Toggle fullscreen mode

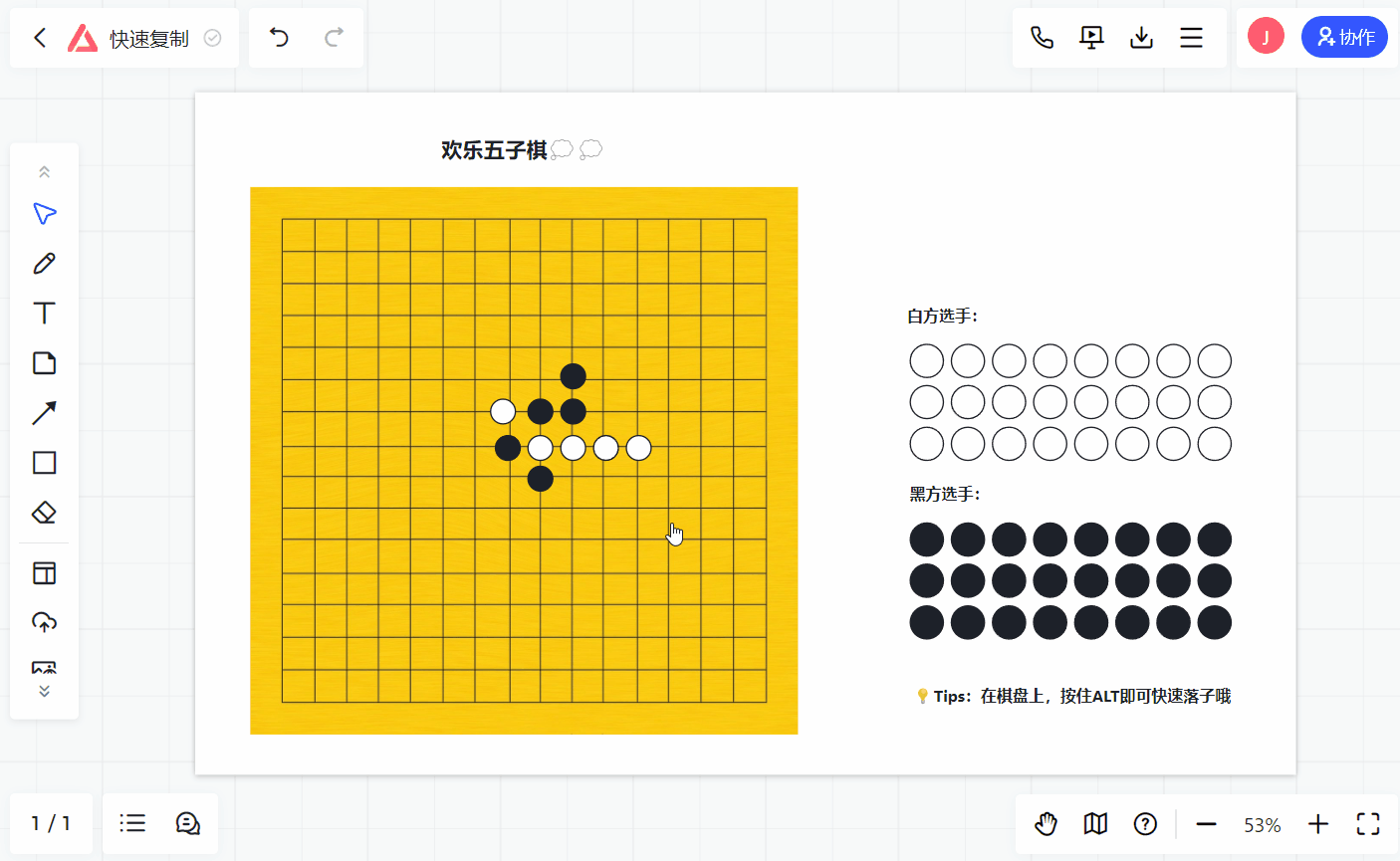pos(1368,824)
